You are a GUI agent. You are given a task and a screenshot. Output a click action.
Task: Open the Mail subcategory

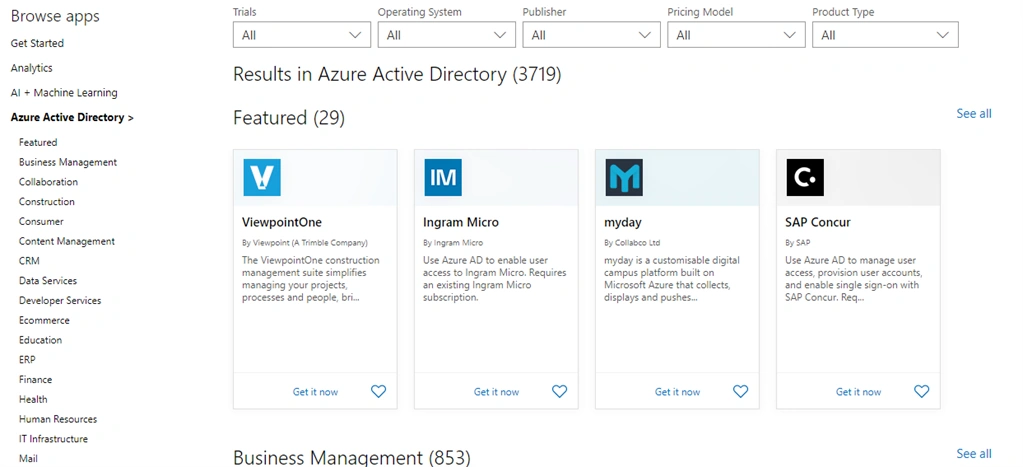click(x=28, y=459)
